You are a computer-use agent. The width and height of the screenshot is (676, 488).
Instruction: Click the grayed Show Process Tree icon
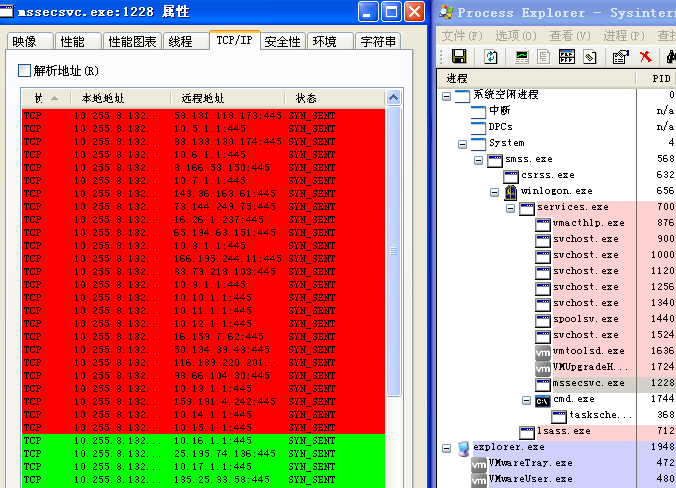tap(544, 56)
